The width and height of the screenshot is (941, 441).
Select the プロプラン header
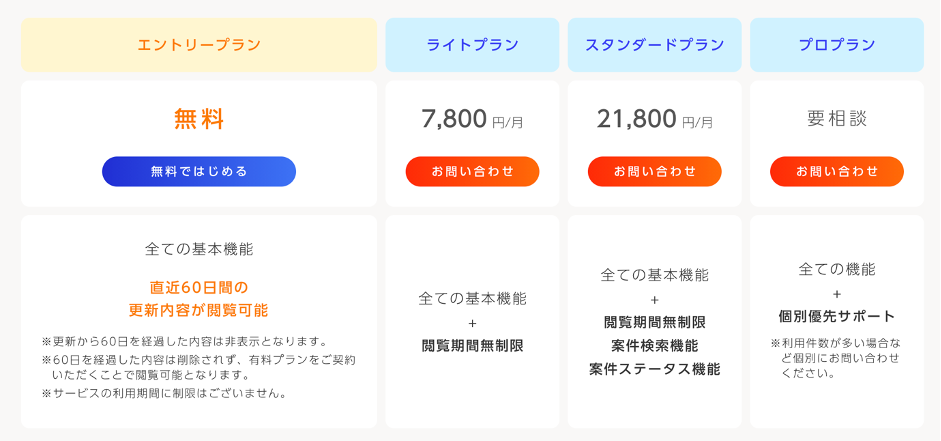coord(837,45)
